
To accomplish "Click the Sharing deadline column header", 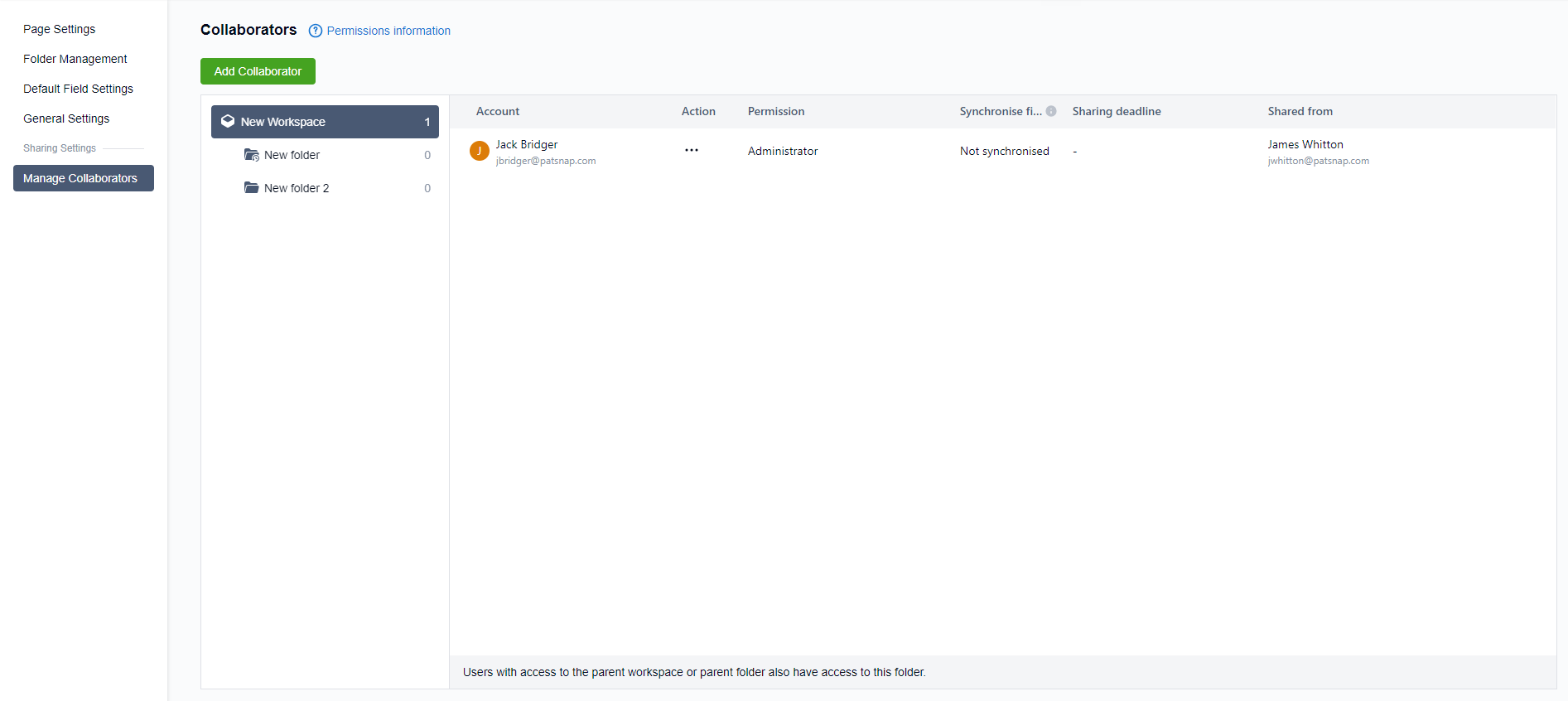I will coord(1116,111).
